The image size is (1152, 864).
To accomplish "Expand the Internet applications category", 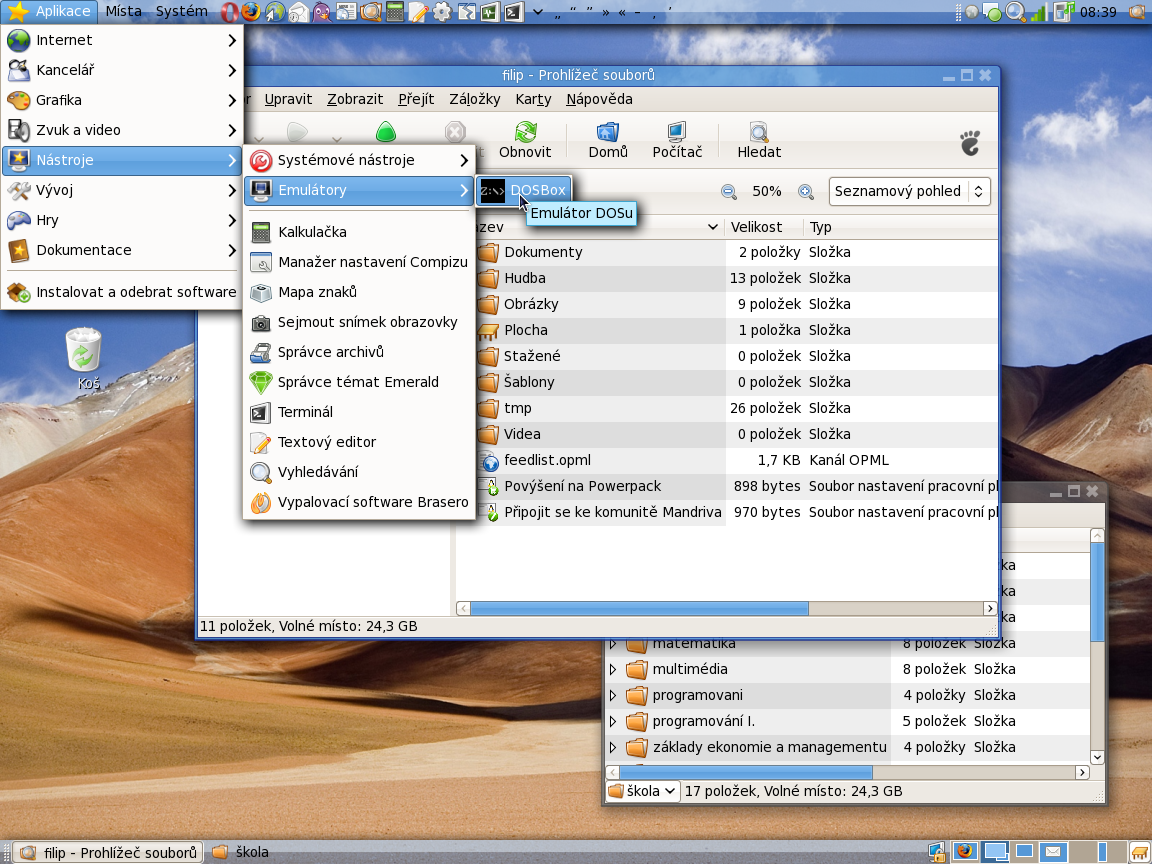I will pos(122,40).
